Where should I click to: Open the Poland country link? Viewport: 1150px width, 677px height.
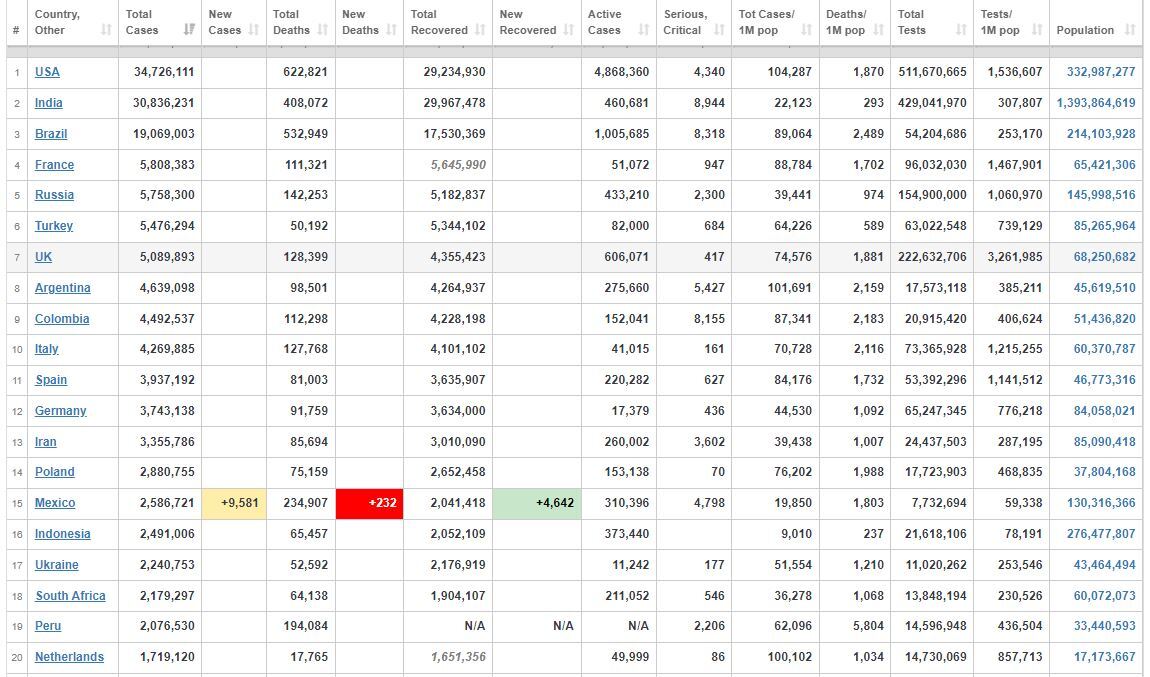point(54,472)
